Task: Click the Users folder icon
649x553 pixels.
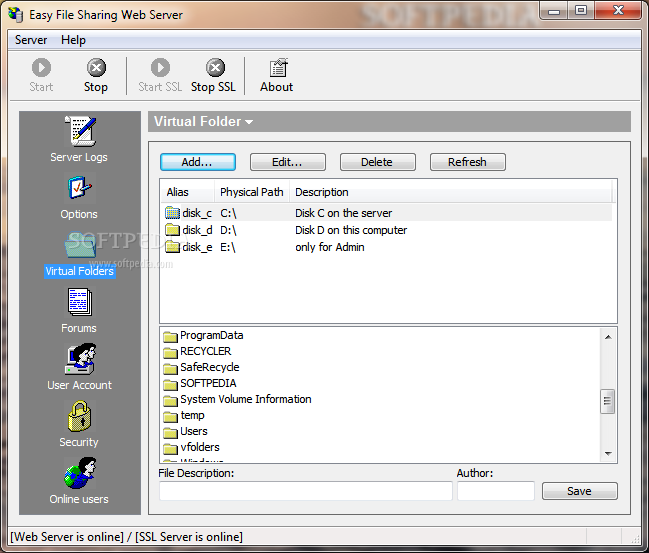Action: tap(170, 432)
